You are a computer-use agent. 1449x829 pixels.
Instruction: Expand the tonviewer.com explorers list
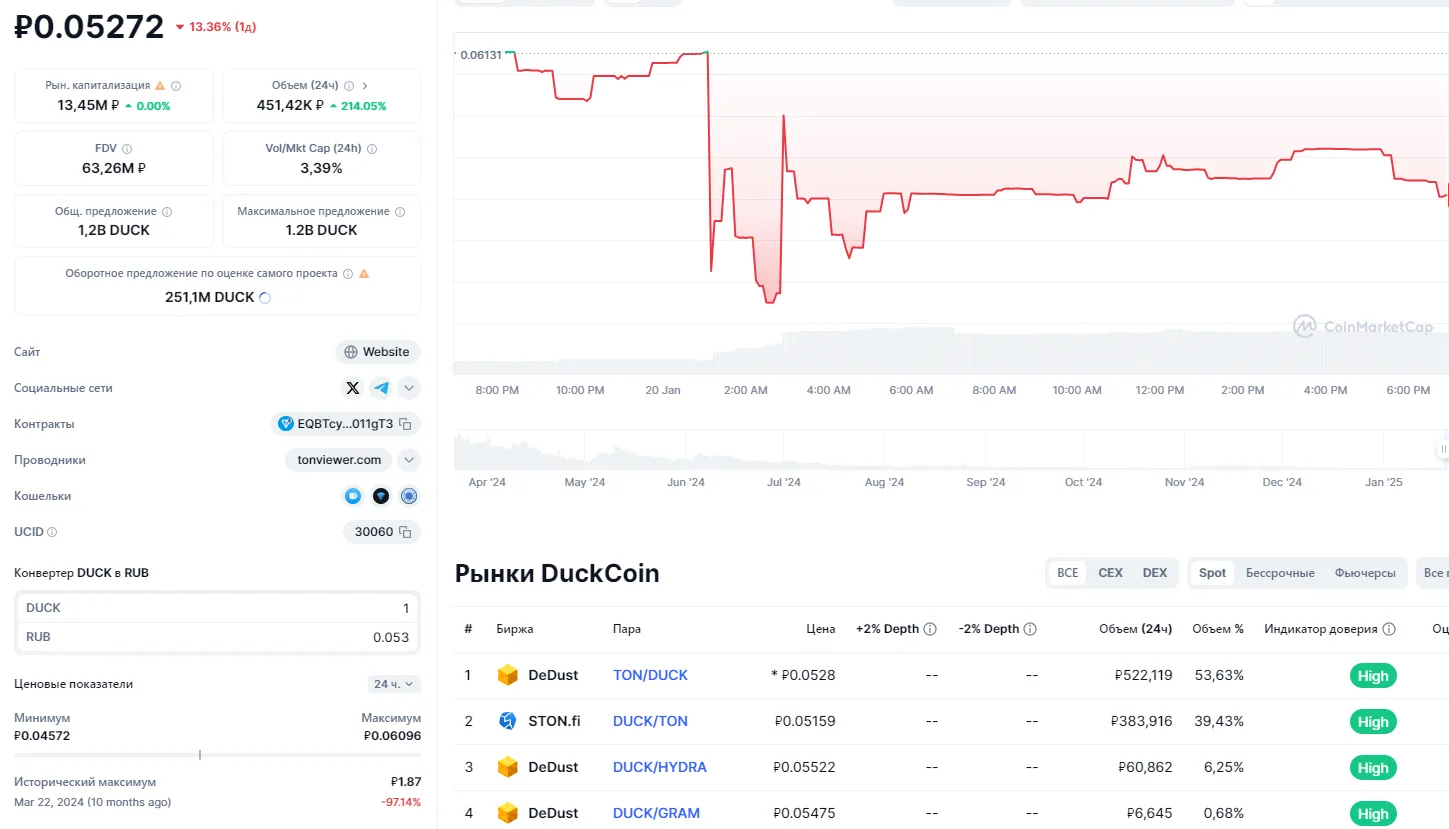[x=409, y=460]
